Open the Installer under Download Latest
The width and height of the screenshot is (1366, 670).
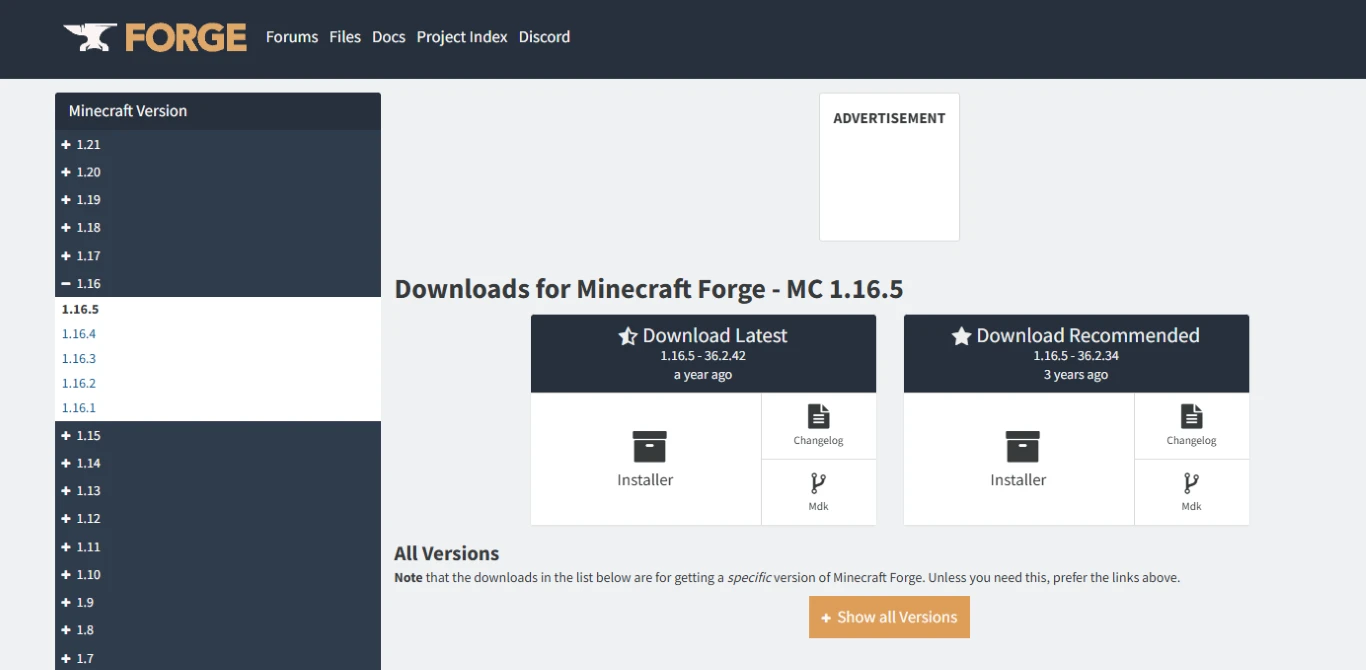click(x=645, y=460)
